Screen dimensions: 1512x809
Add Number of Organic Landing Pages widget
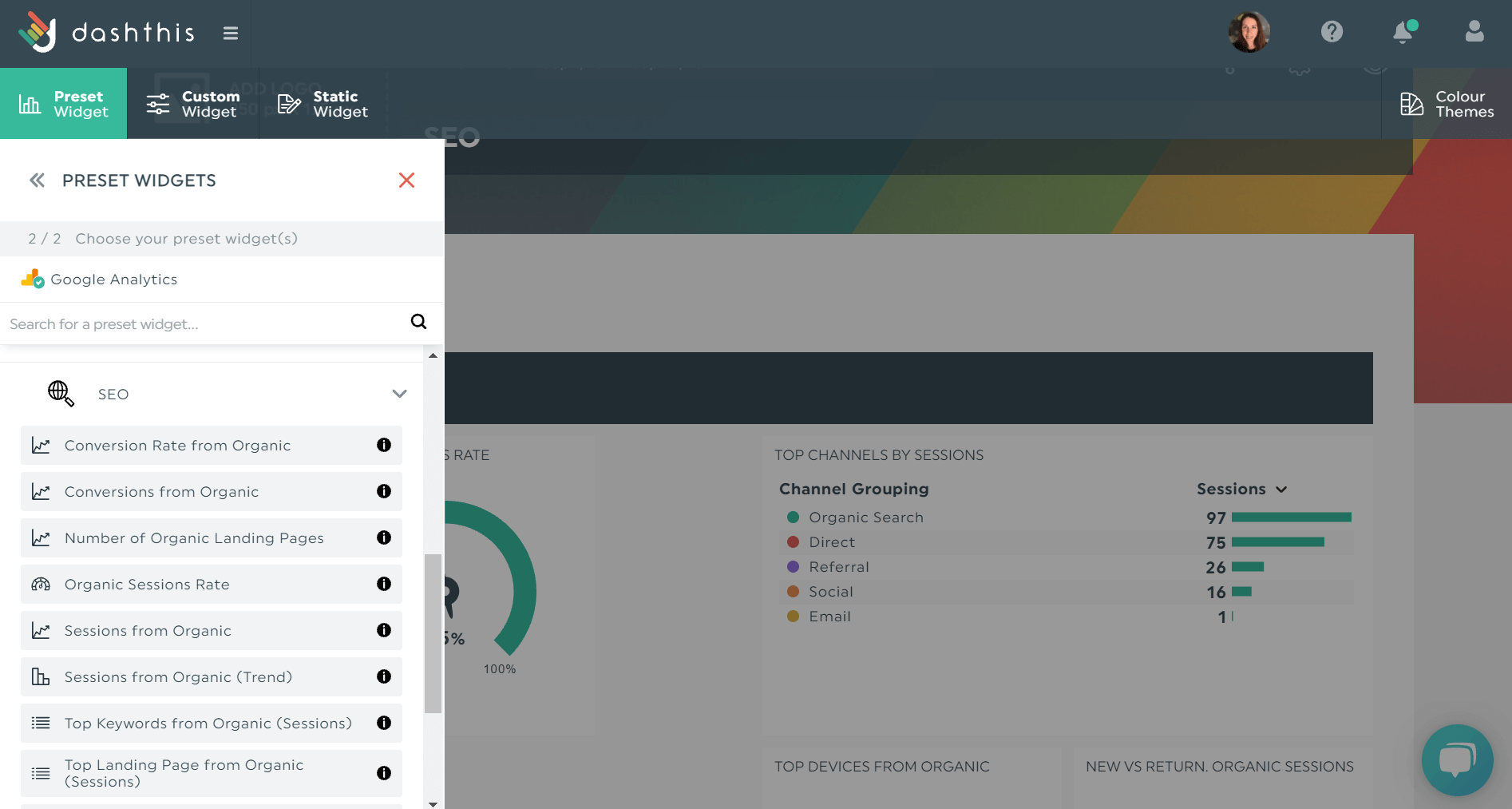coord(212,537)
